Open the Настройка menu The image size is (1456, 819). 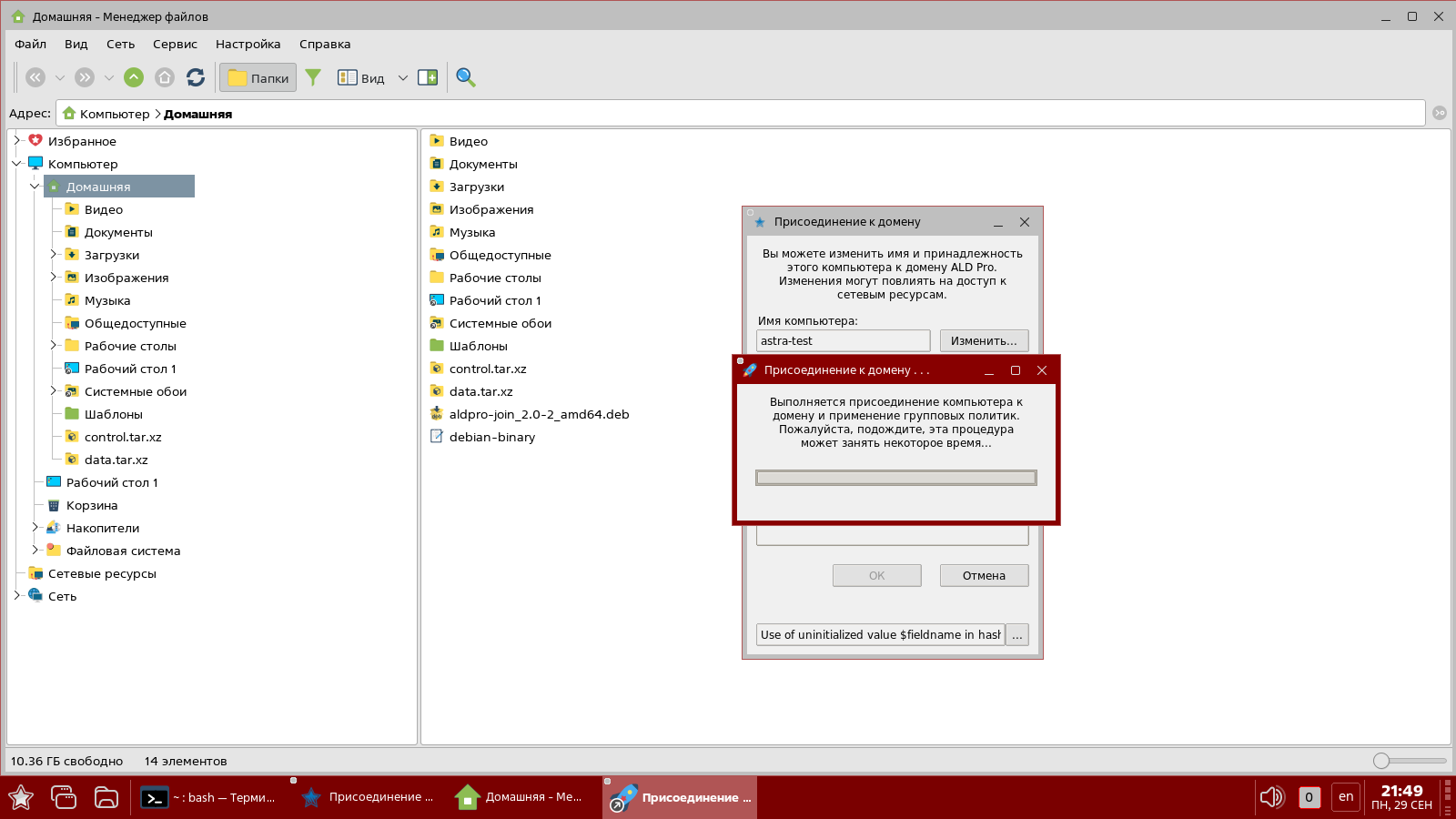tap(248, 44)
